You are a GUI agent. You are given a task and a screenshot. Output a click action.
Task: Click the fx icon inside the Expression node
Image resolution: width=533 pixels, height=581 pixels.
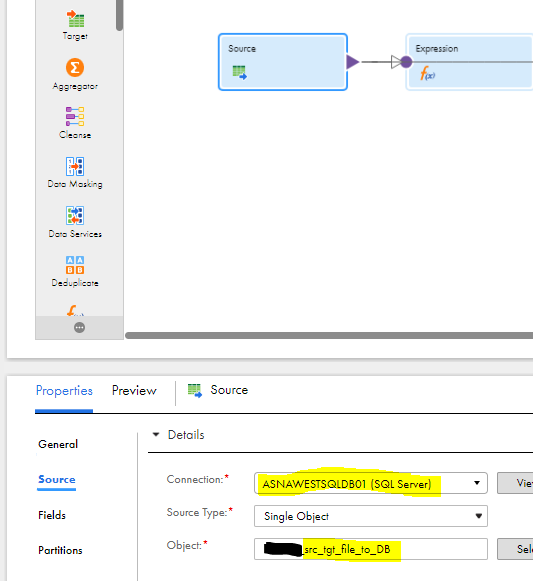coord(427,73)
